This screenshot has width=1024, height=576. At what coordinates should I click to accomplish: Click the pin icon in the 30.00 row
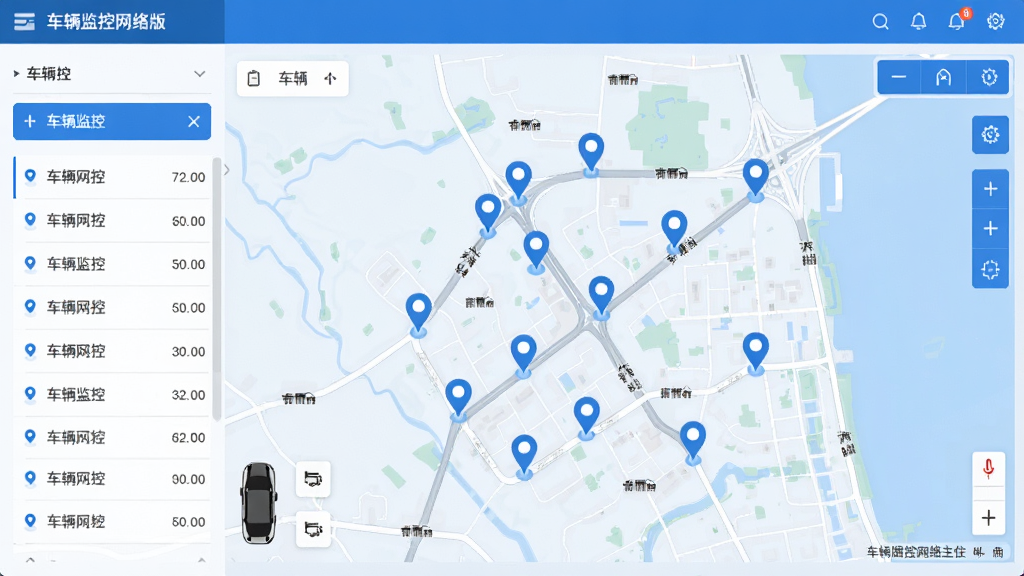pos(30,351)
